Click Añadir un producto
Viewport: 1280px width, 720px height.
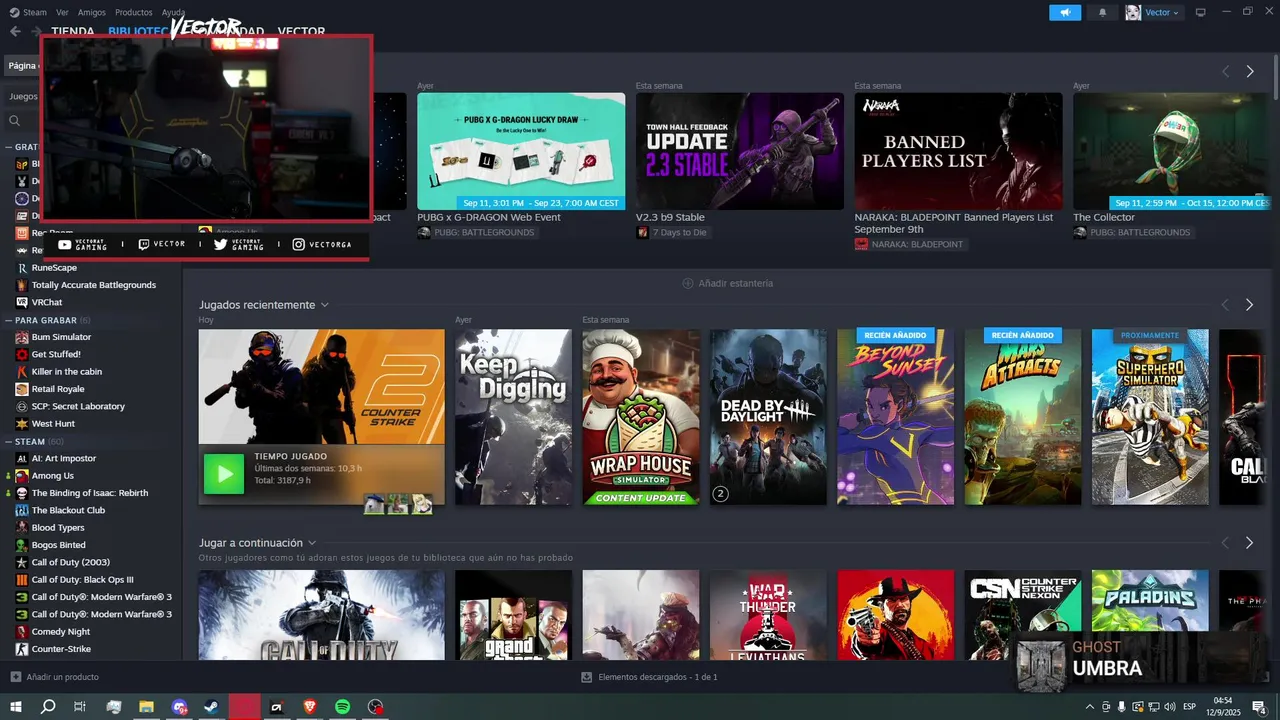pos(54,677)
